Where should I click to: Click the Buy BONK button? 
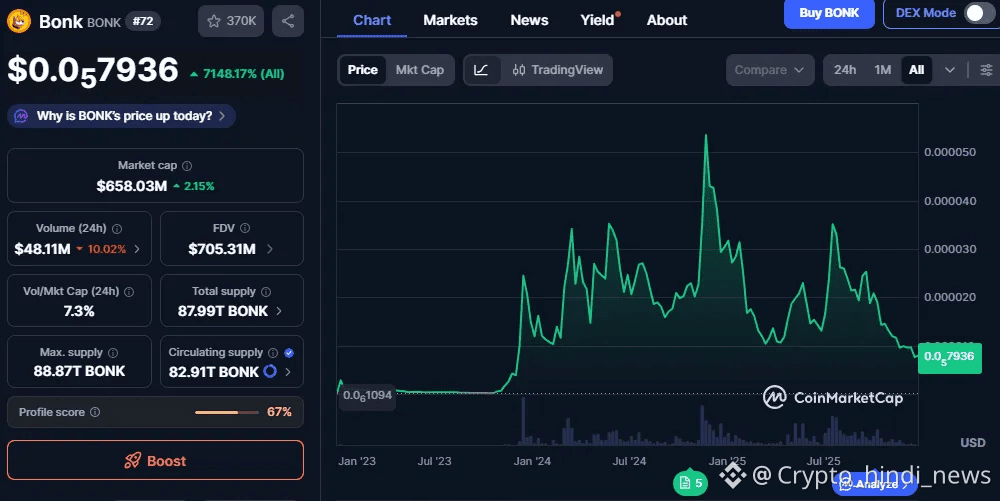click(829, 13)
